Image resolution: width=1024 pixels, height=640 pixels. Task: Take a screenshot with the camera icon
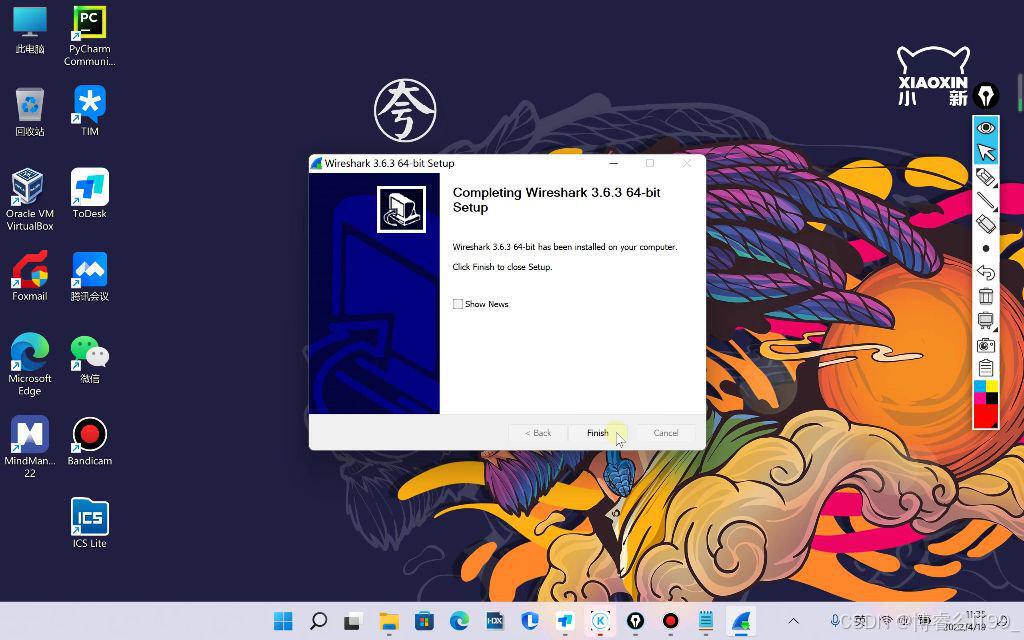(985, 345)
